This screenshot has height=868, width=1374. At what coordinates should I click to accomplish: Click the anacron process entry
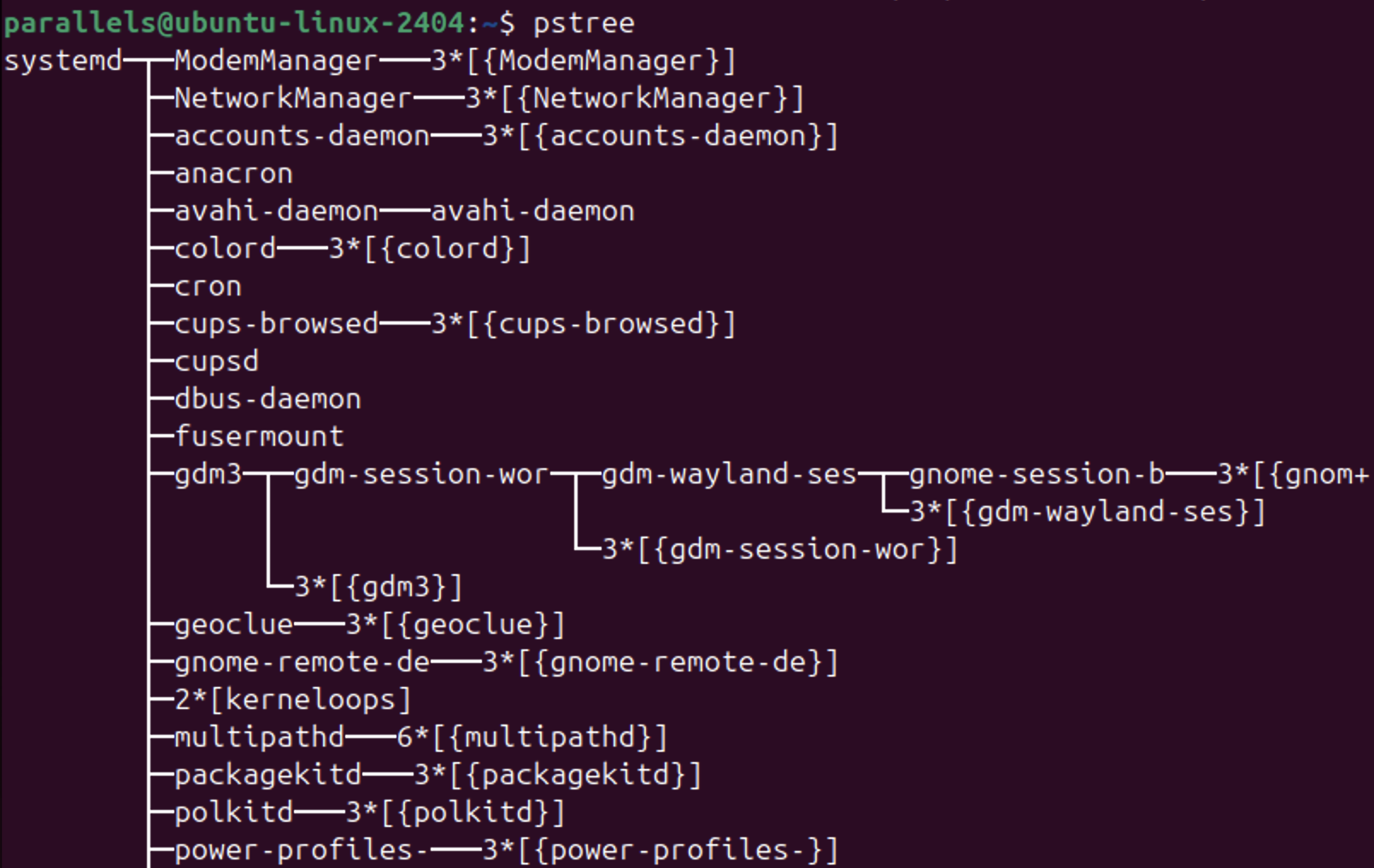tap(233, 174)
